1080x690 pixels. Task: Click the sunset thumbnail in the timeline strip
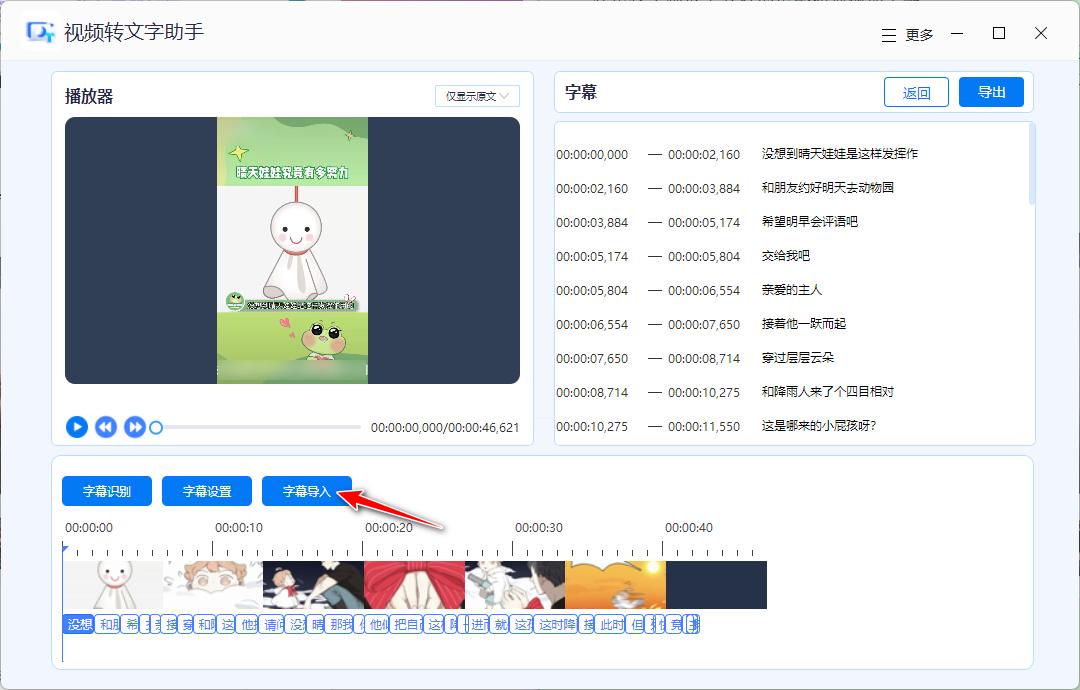click(615, 584)
